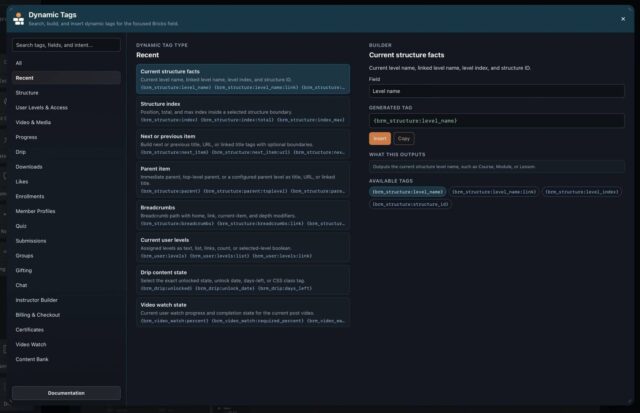
Task: Select the All category
Action: pos(66,63)
